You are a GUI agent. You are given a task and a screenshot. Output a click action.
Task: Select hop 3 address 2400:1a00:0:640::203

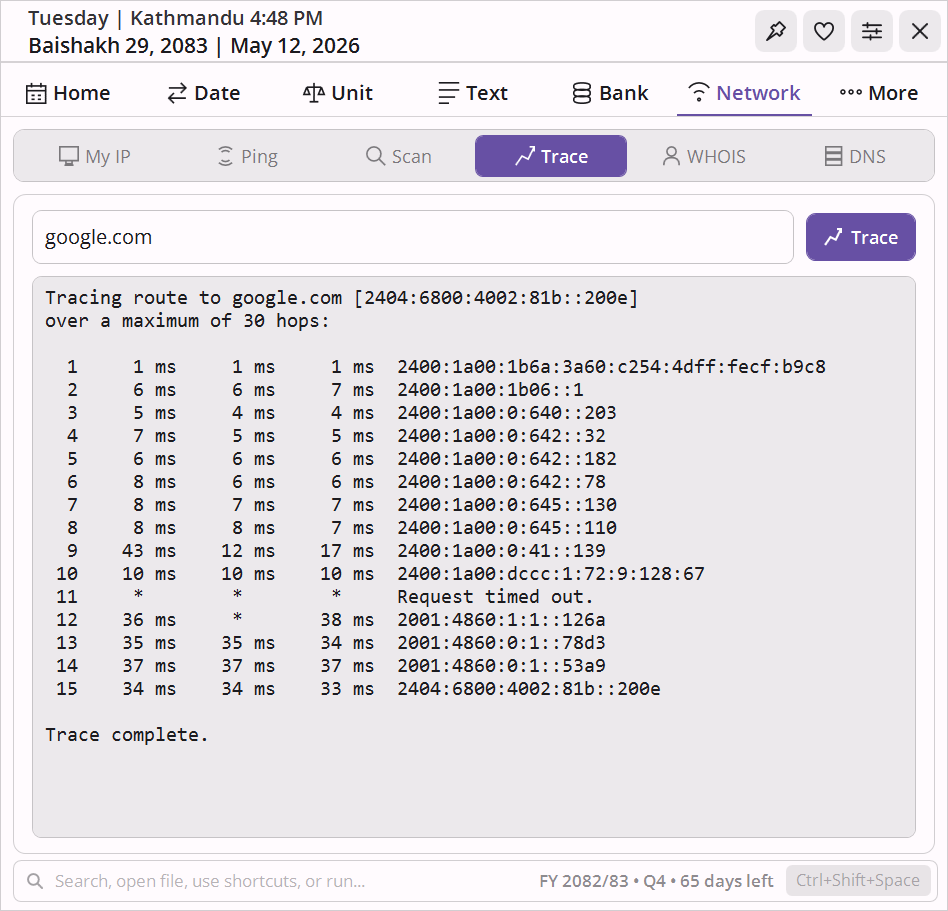click(507, 412)
